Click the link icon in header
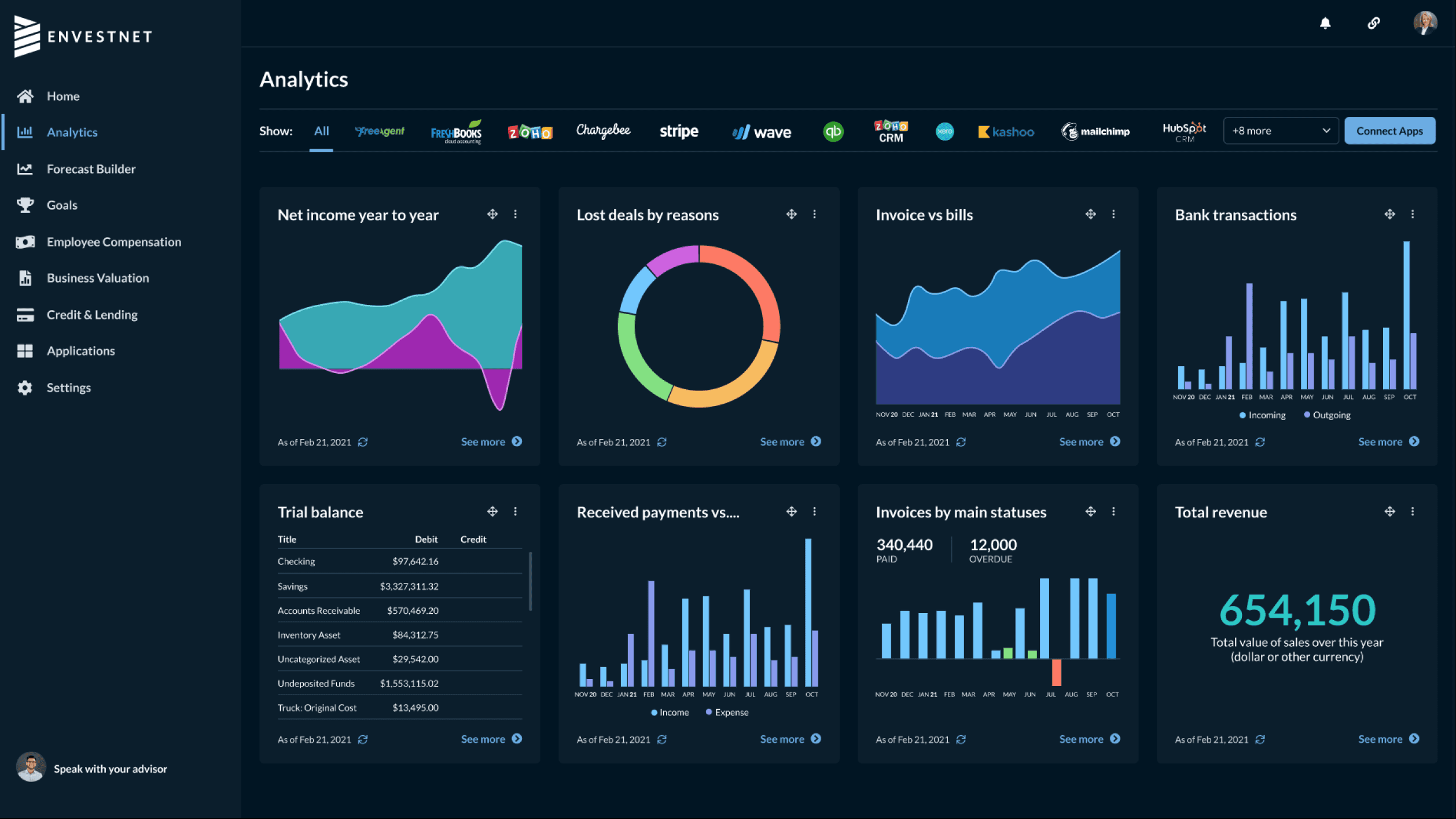The image size is (1456, 819). (x=1374, y=23)
